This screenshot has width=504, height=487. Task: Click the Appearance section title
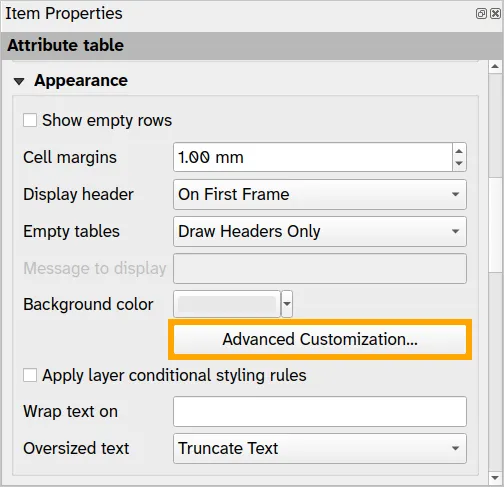[x=81, y=81]
